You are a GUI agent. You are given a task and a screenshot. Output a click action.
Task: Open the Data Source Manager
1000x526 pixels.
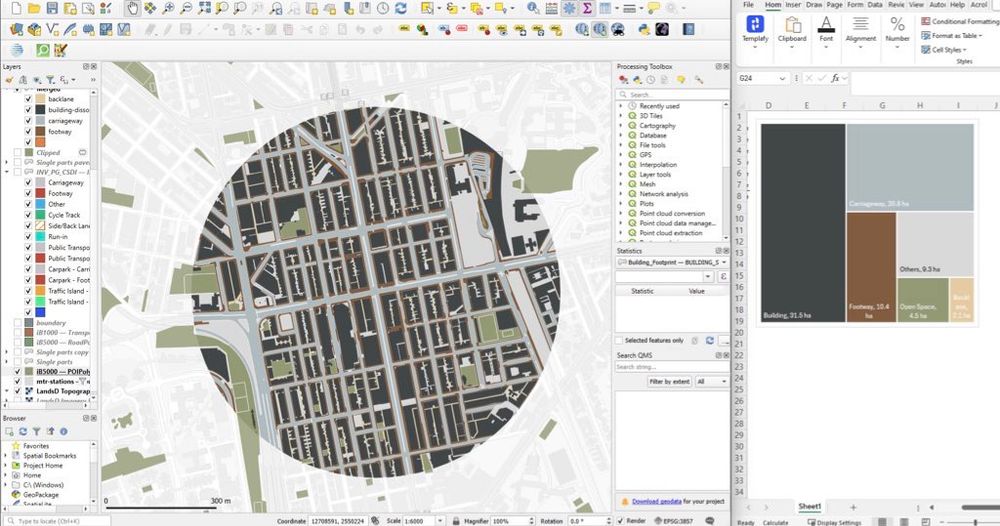(x=17, y=29)
